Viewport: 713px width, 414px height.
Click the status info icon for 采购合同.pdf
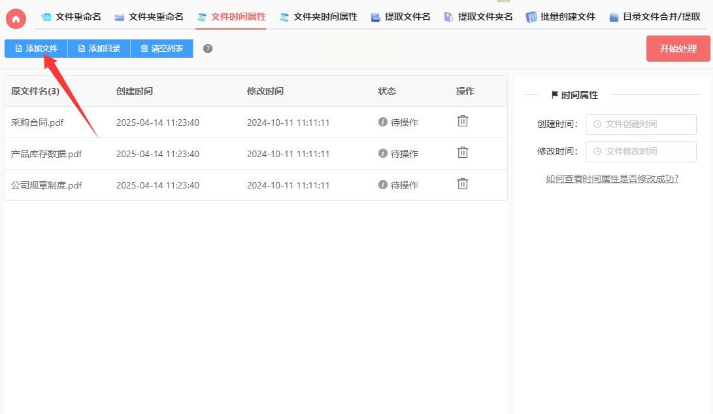click(x=382, y=122)
